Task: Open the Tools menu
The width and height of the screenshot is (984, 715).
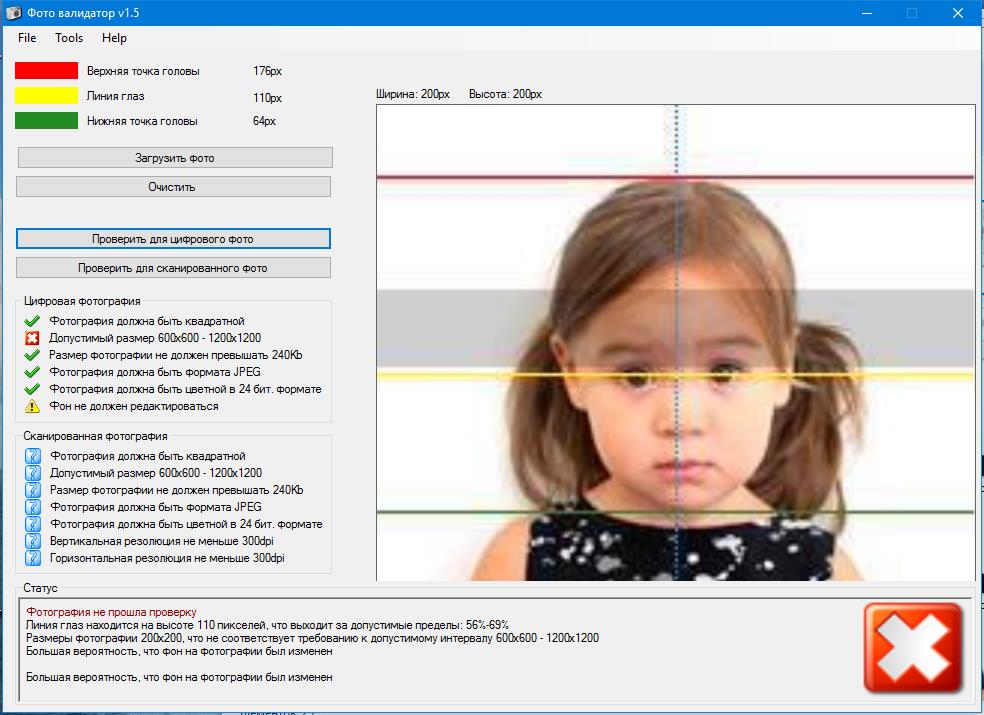Action: tap(69, 38)
